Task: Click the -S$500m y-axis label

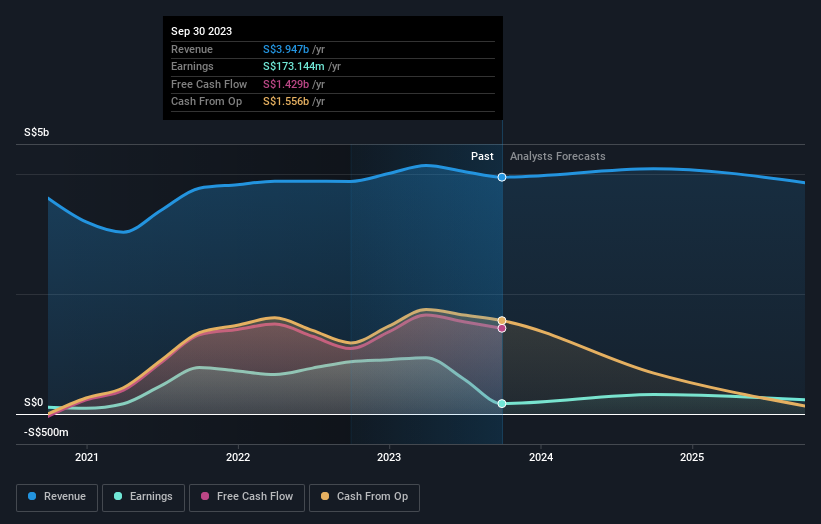Action: 46,432
